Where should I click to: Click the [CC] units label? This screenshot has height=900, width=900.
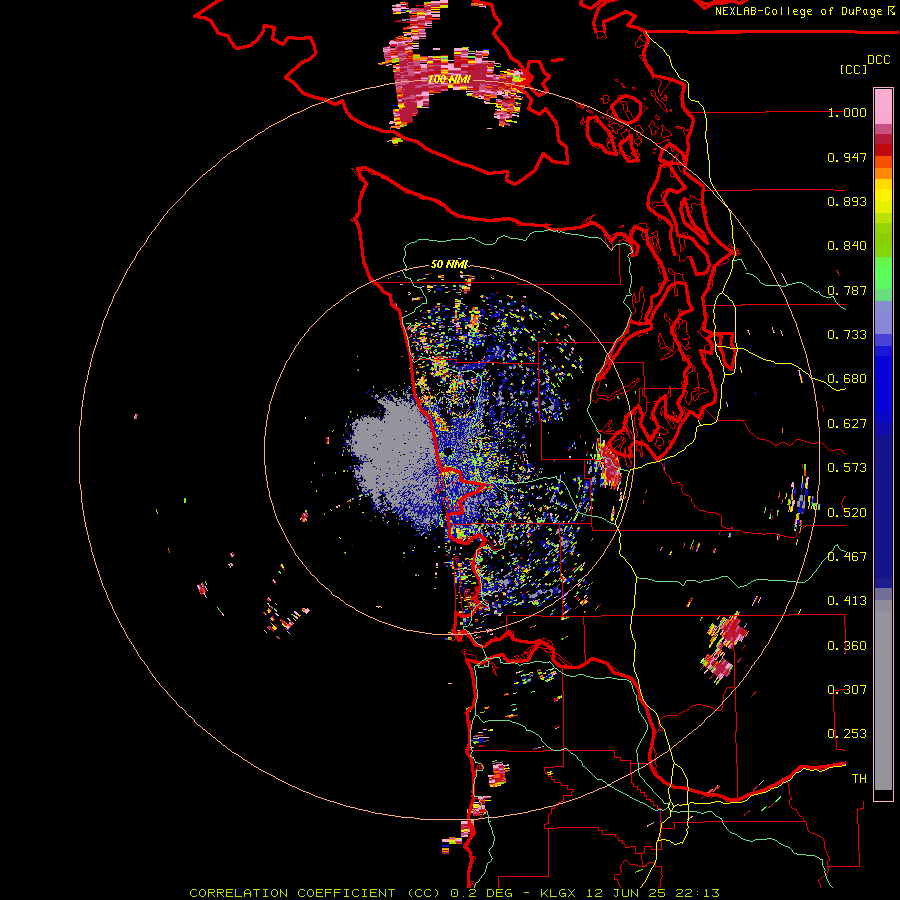(853, 69)
